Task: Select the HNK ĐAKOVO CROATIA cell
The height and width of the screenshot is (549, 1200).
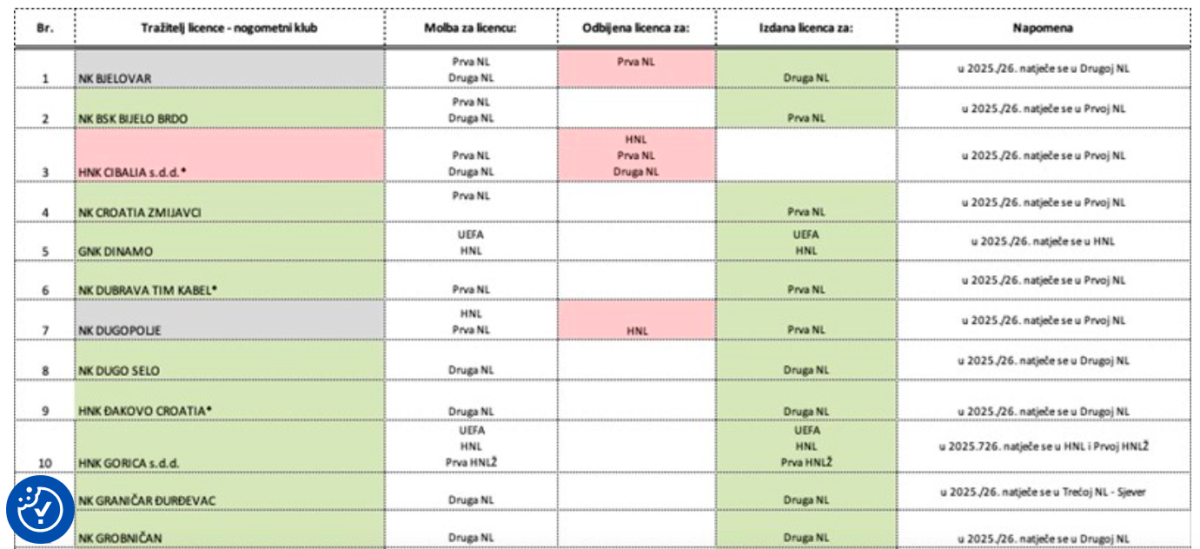Action: [230, 401]
